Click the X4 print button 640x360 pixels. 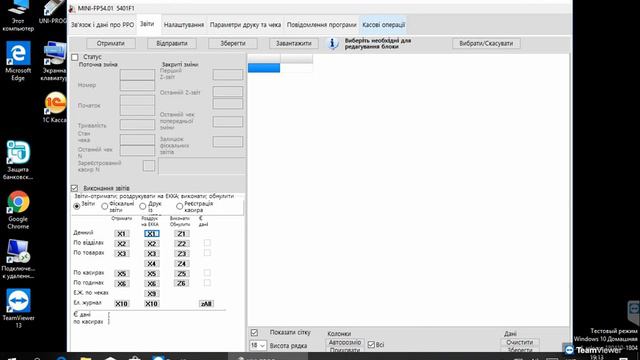(151, 264)
